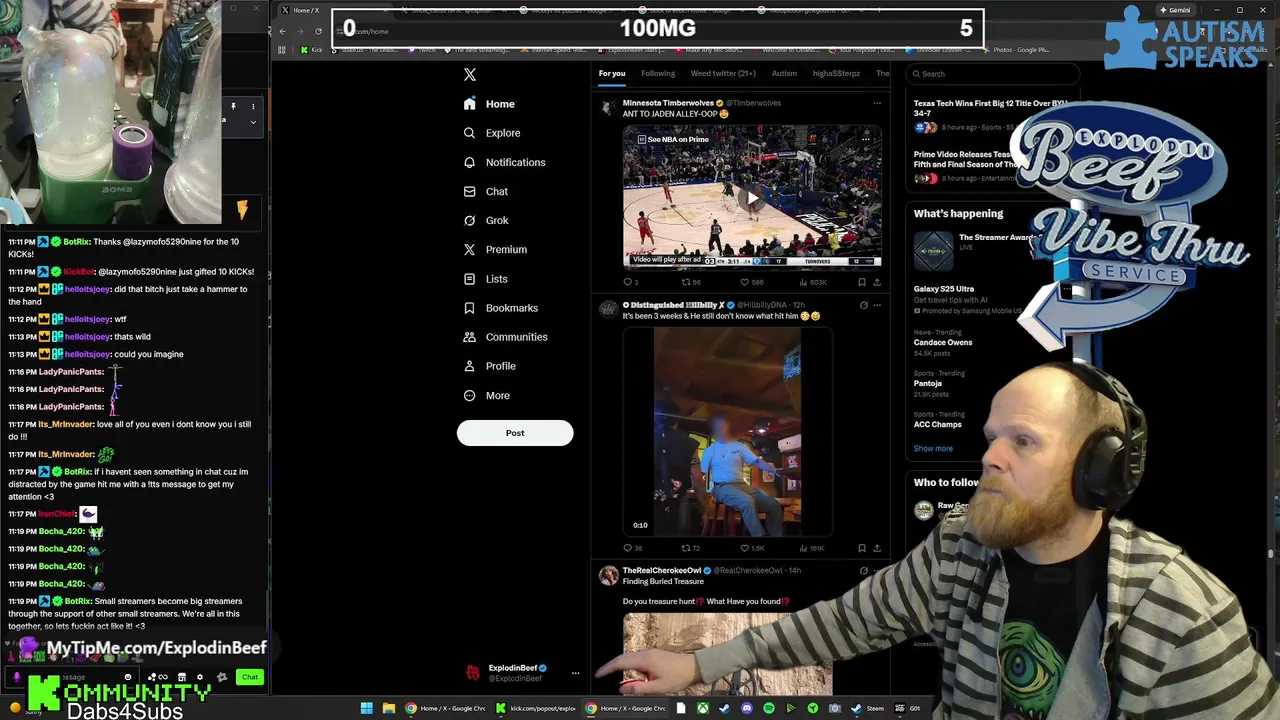Open the Gemini button in Chrome
Screen dimensions: 1280x720
point(1175,10)
